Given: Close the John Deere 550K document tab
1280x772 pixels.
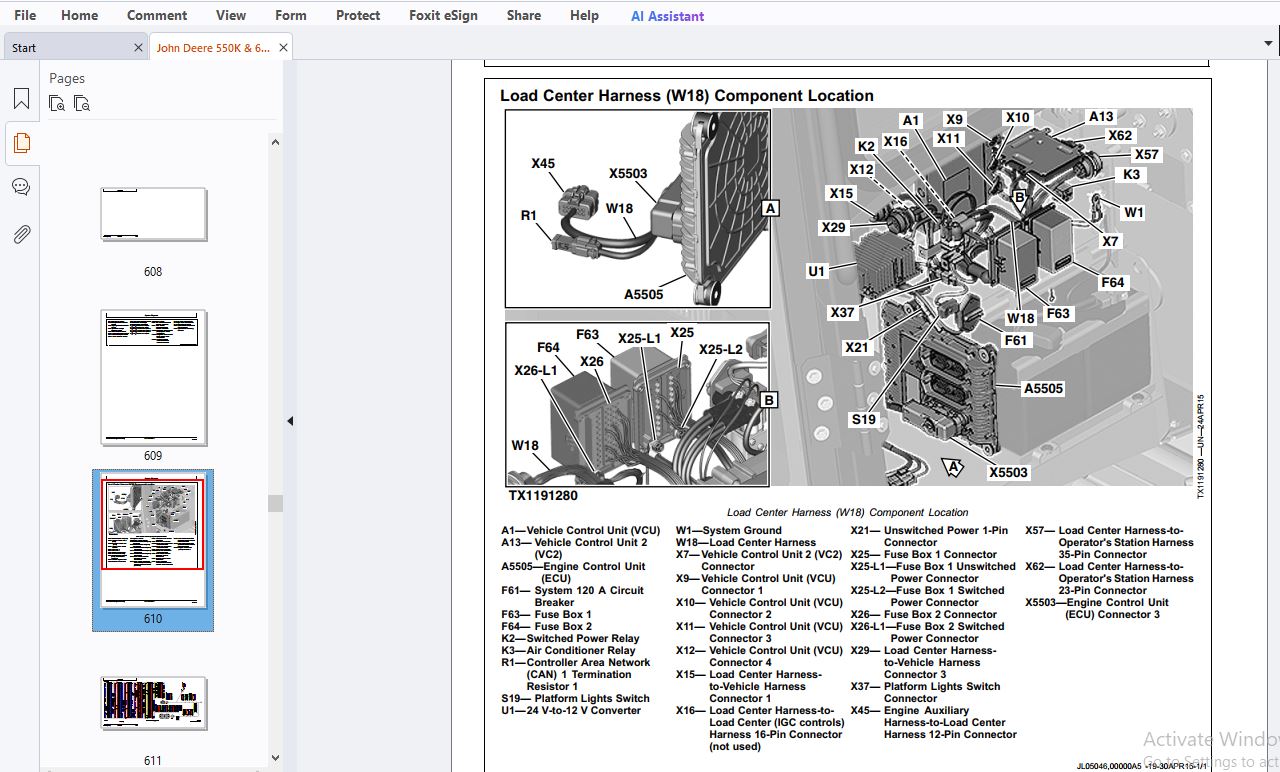Looking at the screenshot, I should tap(283, 47).
